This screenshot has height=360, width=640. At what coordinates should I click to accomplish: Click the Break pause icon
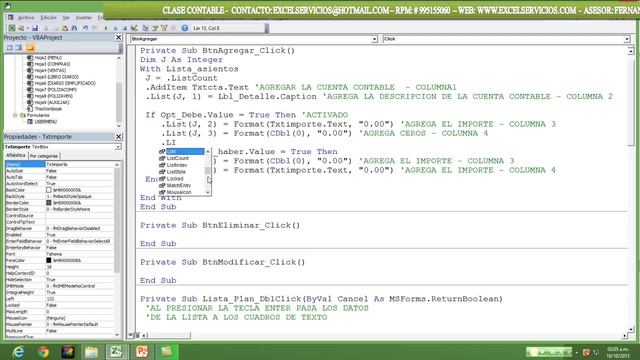[x=116, y=28]
